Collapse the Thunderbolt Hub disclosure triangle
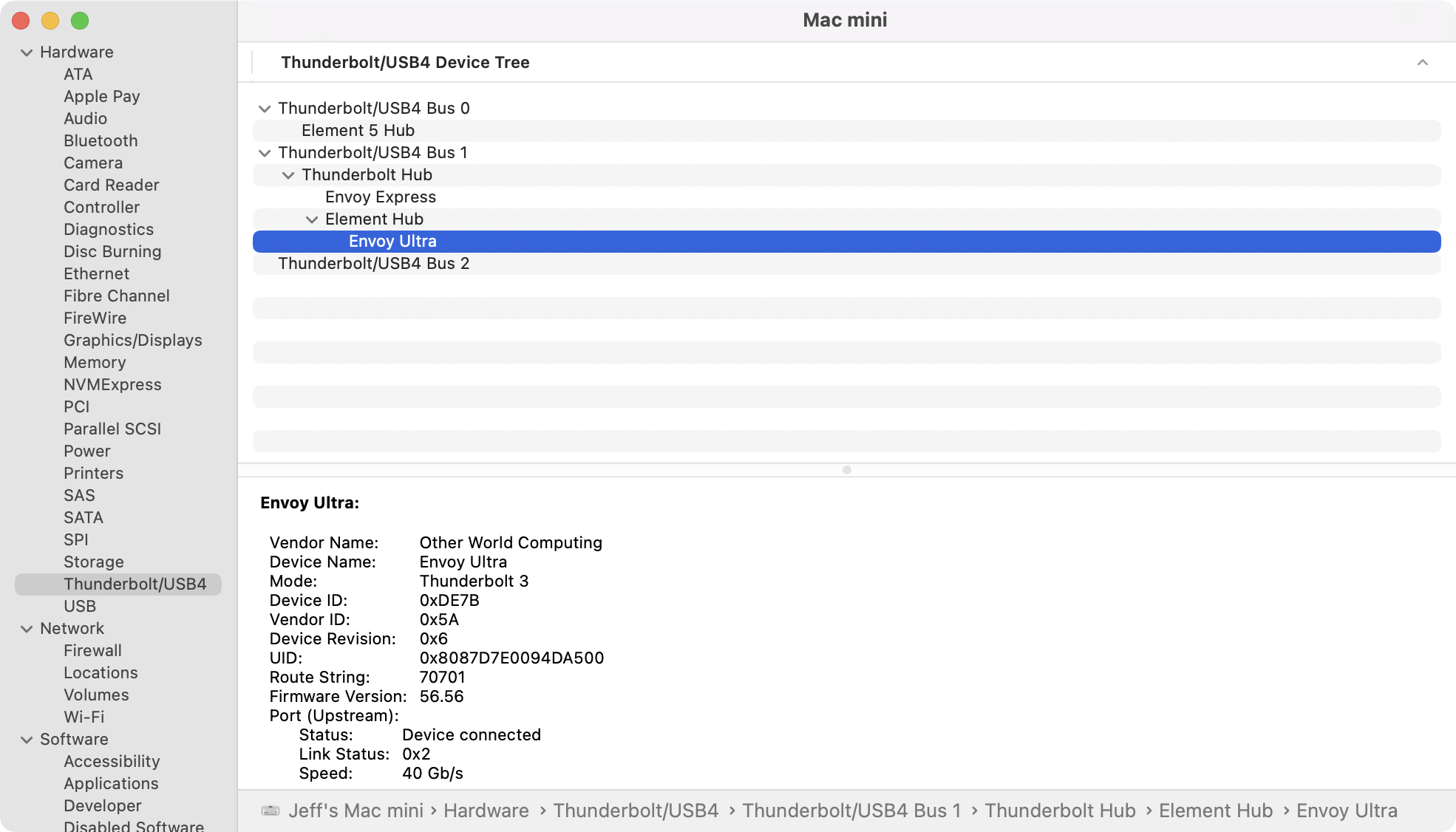Image resolution: width=1456 pixels, height=832 pixels. click(288, 175)
